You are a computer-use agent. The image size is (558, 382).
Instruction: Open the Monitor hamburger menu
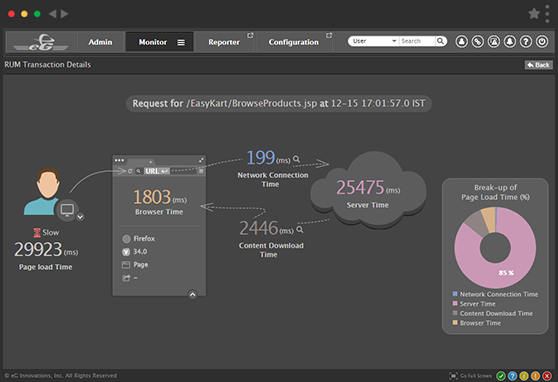[181, 42]
